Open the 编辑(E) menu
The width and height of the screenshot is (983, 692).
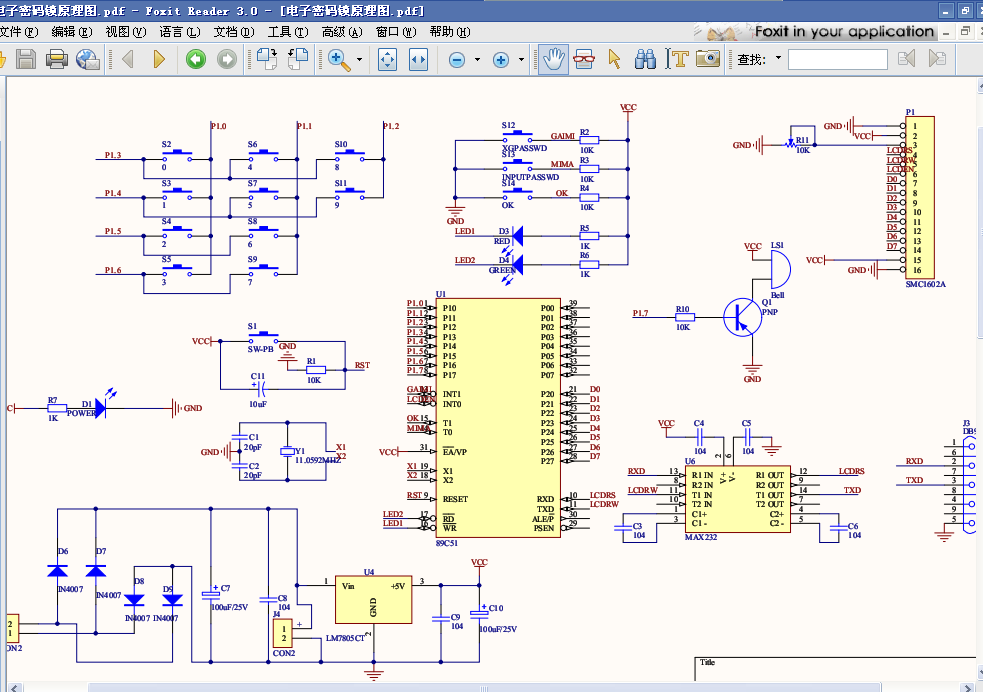pyautogui.click(x=72, y=31)
